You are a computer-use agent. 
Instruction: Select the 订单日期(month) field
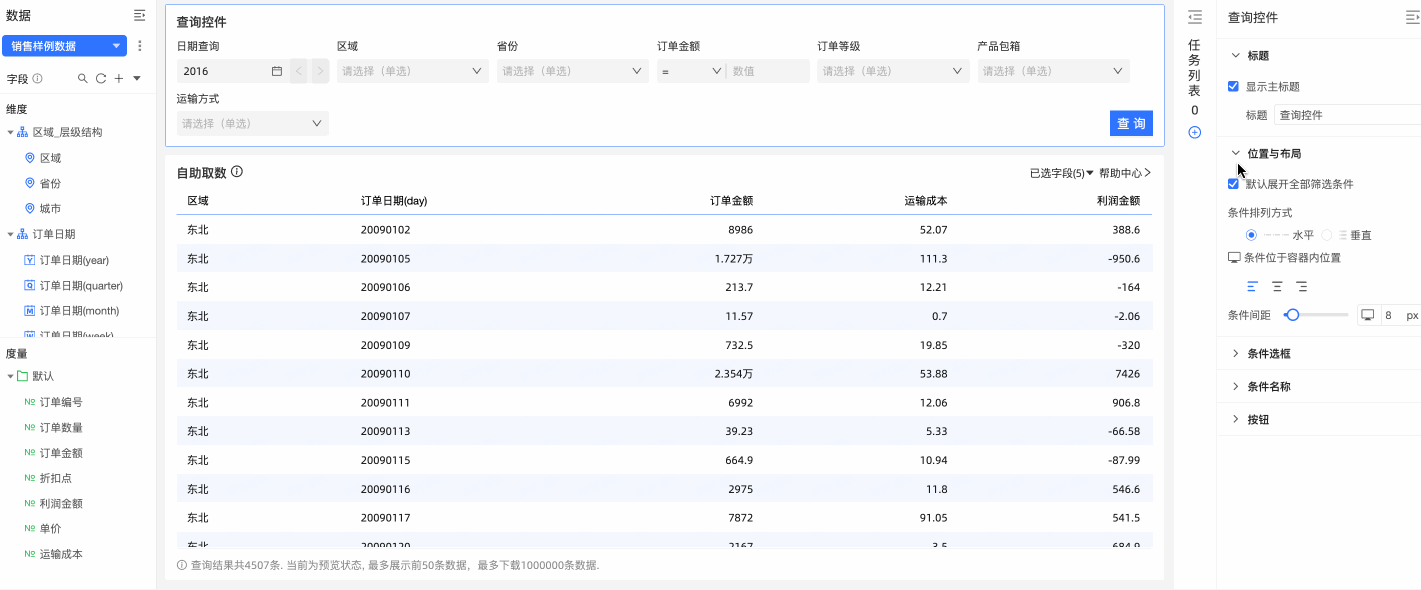(x=77, y=311)
